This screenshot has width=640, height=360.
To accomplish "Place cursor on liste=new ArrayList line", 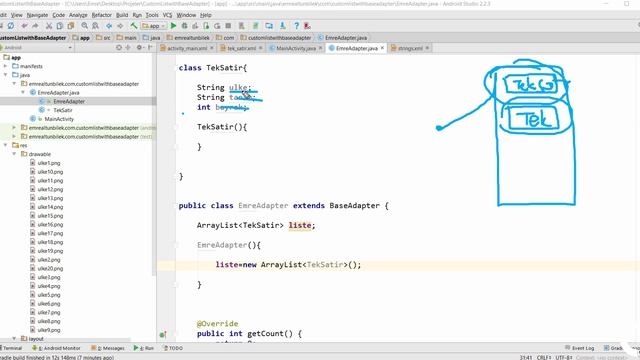I will pos(288,265).
